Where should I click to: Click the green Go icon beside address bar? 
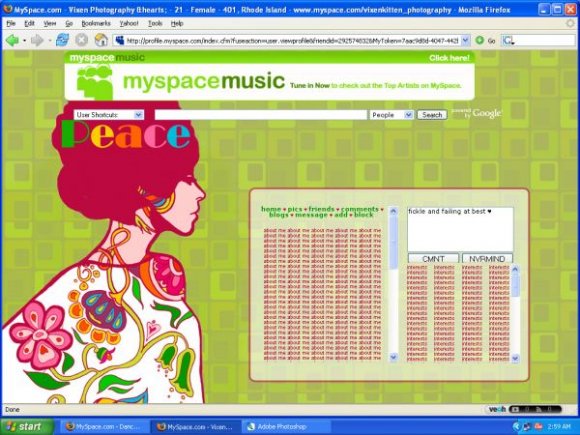click(x=480, y=40)
